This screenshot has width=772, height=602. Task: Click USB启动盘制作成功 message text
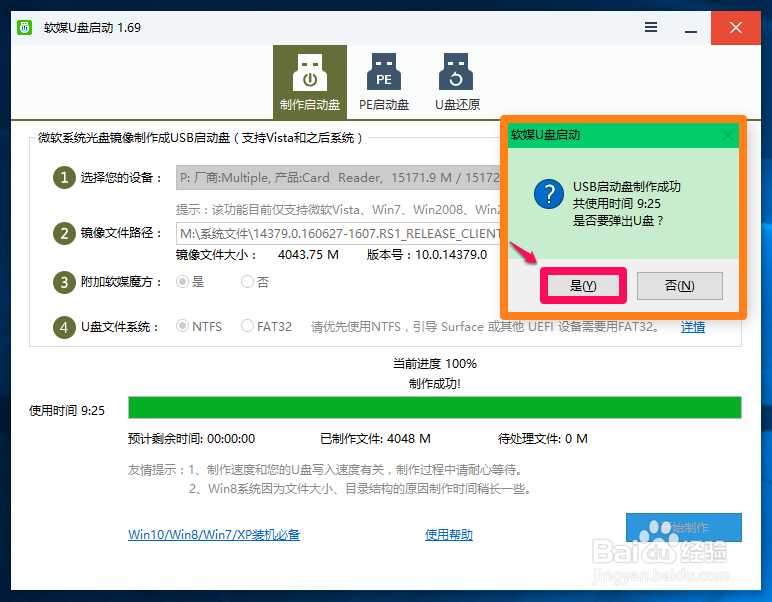627,187
